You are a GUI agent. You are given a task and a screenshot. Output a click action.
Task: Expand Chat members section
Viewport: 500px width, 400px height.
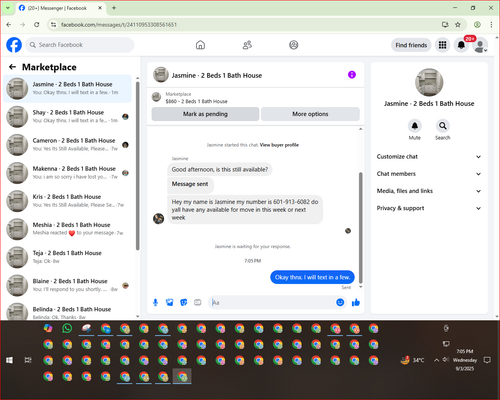[429, 174]
